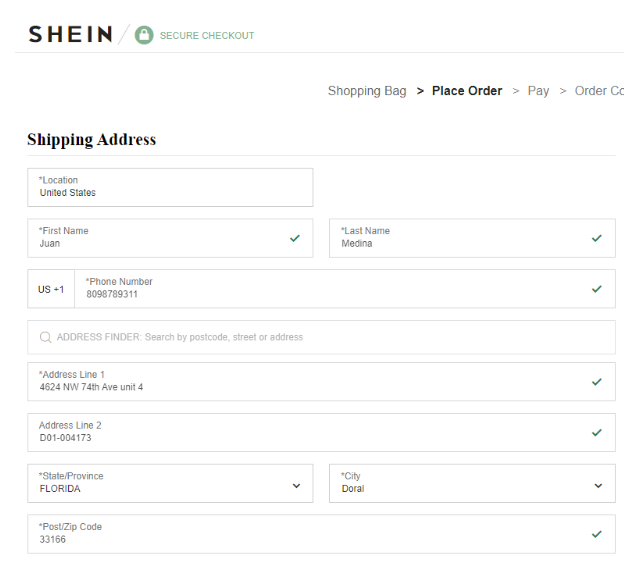
Task: Click the Pay breadcrumb step
Action: coord(538,91)
